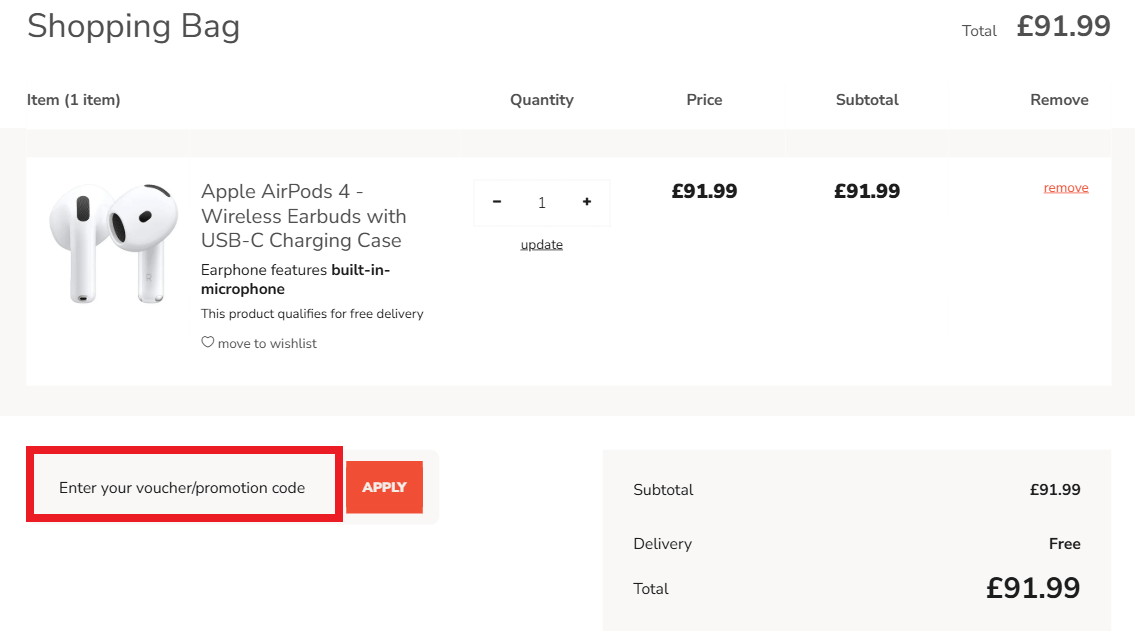This screenshot has width=1135, height=631.
Task: Click the 'Free' delivery value in summary
Action: point(1064,544)
